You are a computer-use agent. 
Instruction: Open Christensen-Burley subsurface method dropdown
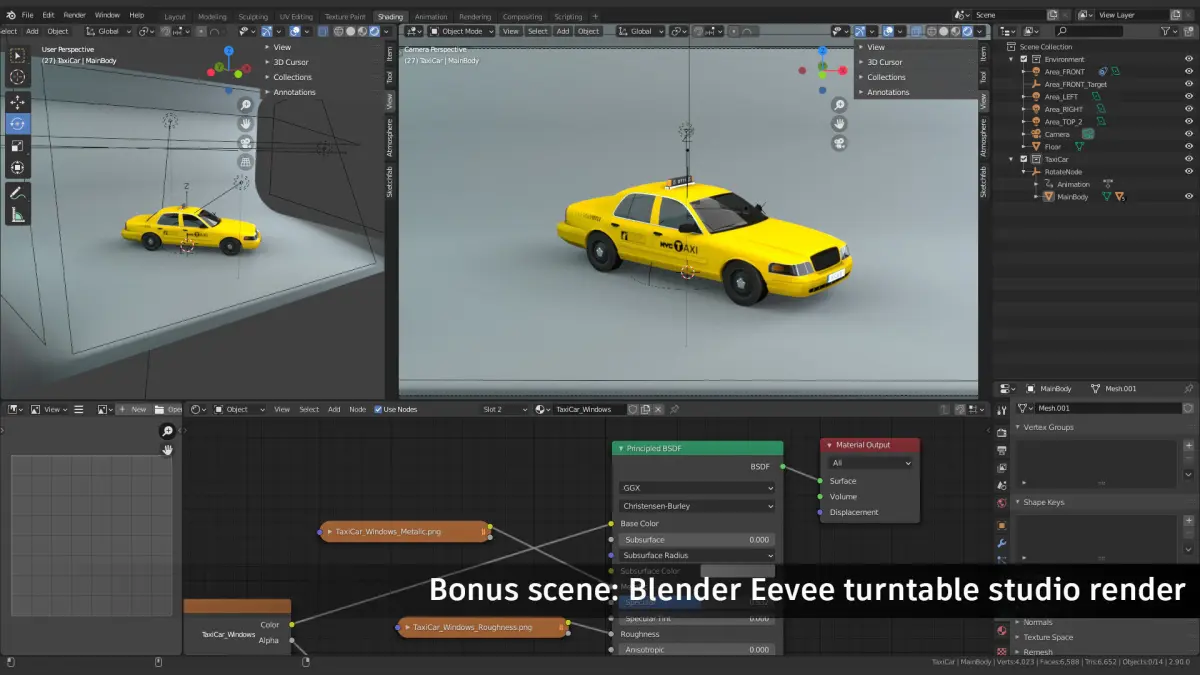[696, 506]
